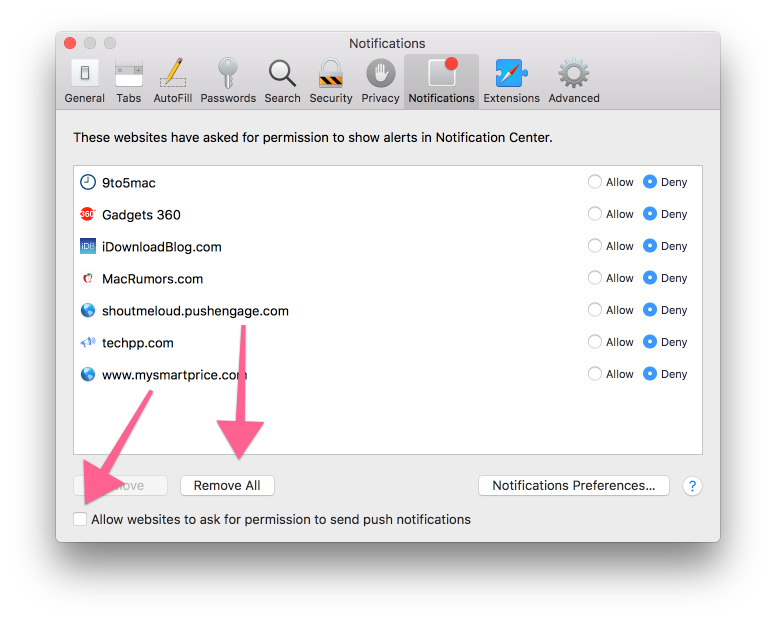
Task: Select the shoutmeloud.pushengage.com row name
Action: click(x=195, y=311)
